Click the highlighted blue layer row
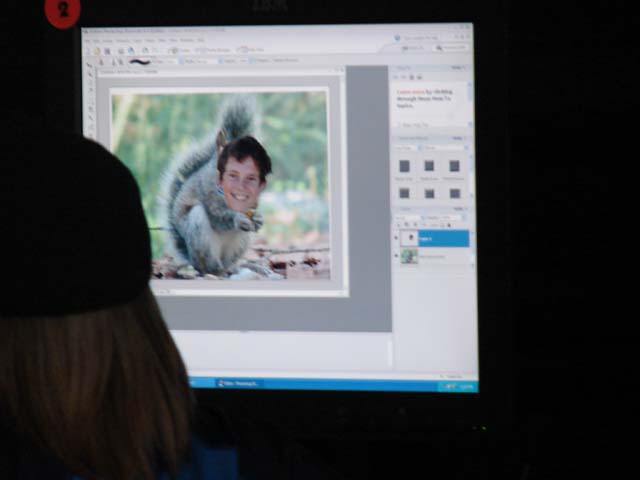The image size is (640, 480). pos(444,239)
